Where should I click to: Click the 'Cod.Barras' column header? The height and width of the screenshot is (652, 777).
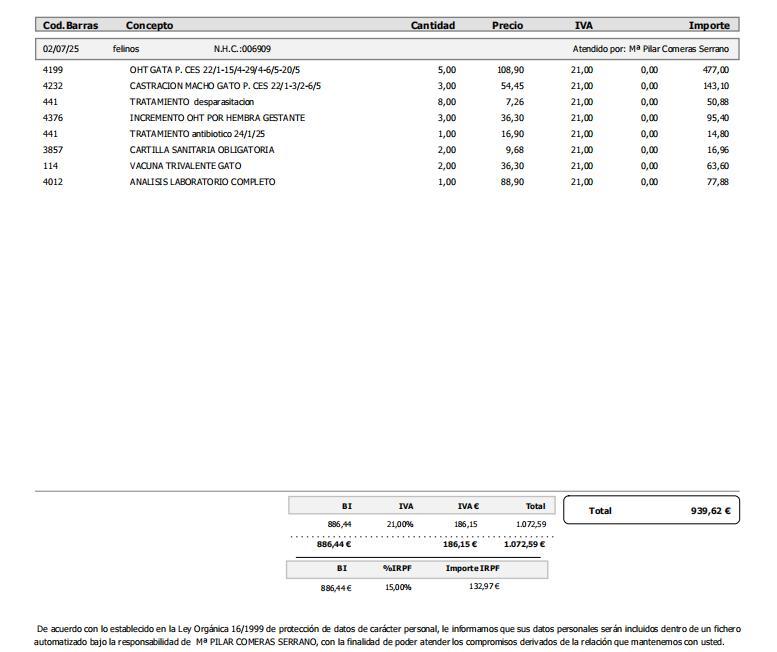70,25
